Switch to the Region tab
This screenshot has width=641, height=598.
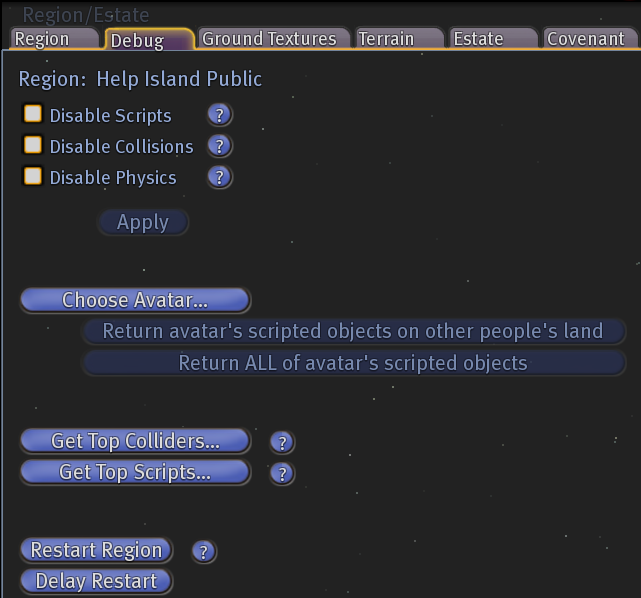pos(54,39)
